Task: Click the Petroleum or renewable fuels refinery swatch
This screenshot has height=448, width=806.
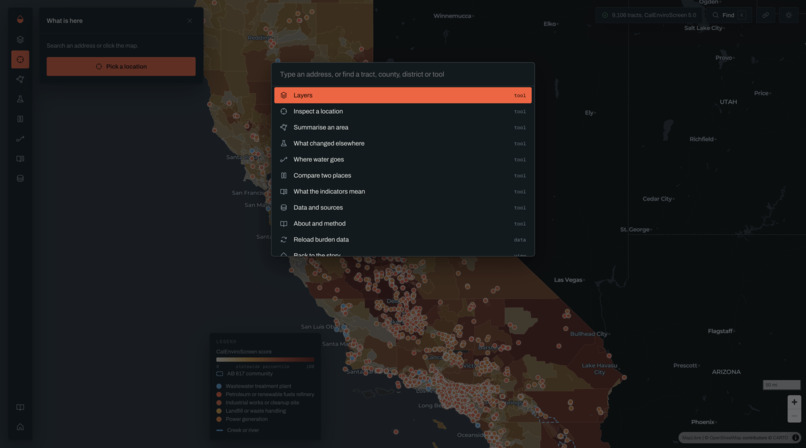Action: click(219, 395)
